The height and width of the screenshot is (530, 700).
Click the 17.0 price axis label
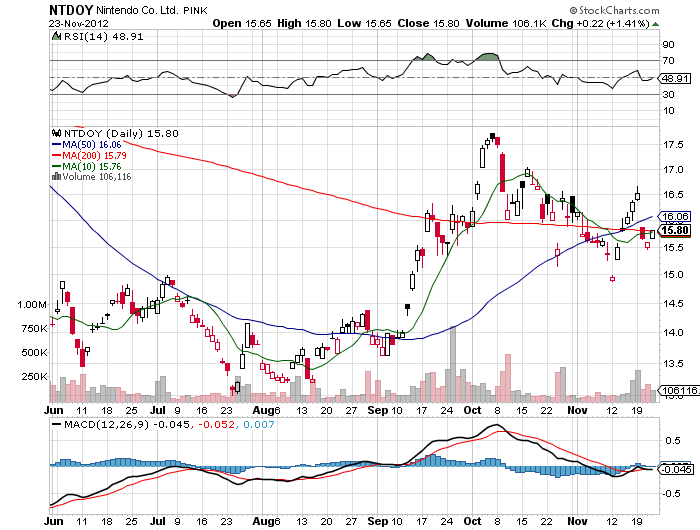click(x=673, y=170)
